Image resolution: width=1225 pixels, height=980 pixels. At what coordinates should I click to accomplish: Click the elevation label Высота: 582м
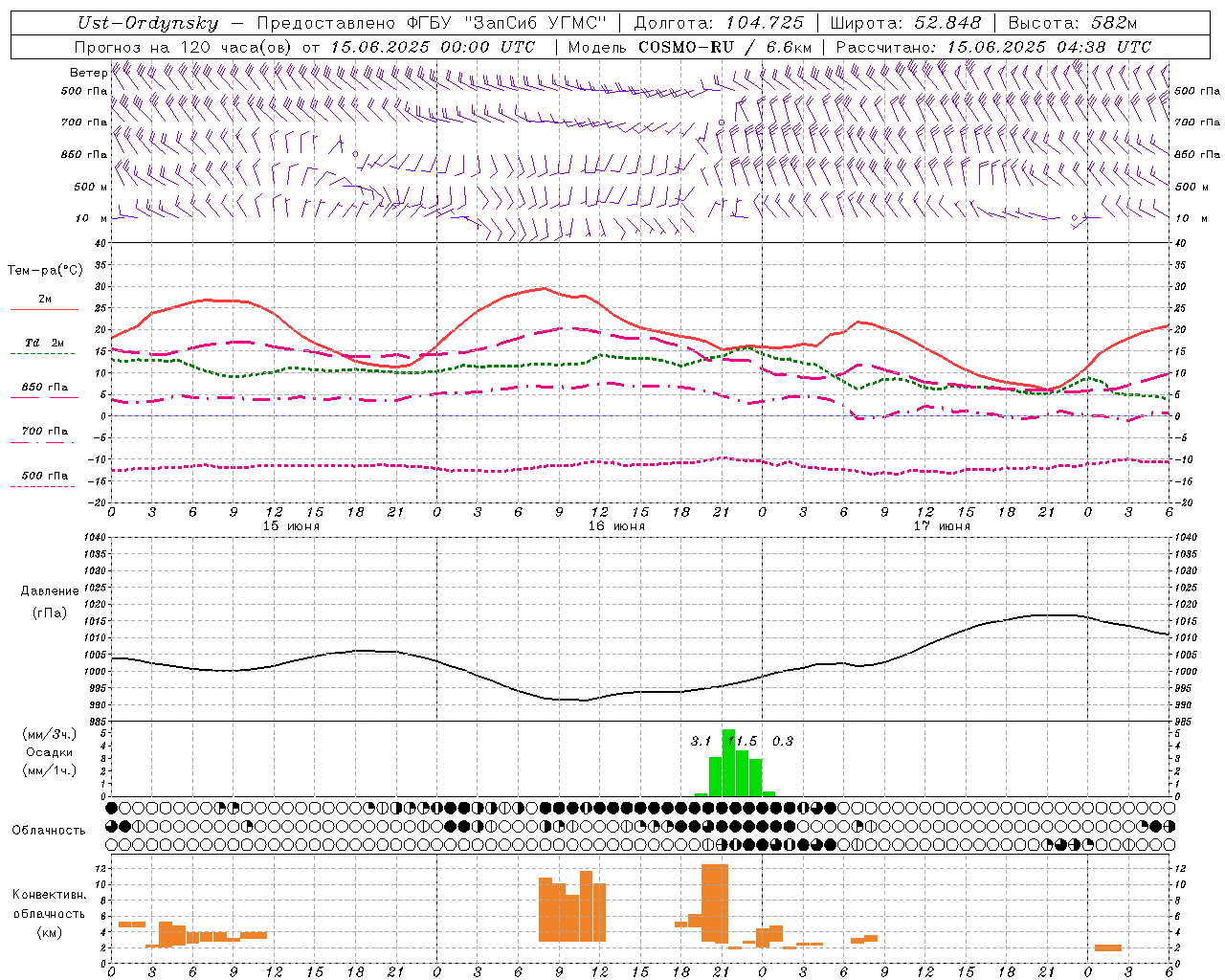tap(1073, 23)
